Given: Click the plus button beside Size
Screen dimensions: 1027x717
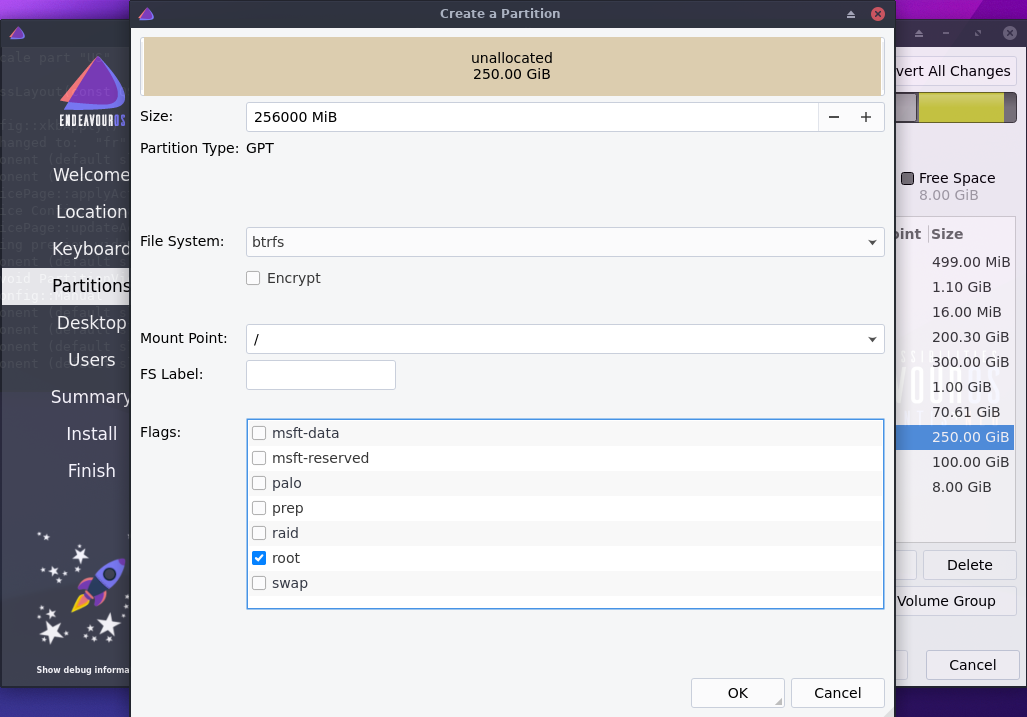Looking at the screenshot, I should pyautogui.click(x=866, y=117).
